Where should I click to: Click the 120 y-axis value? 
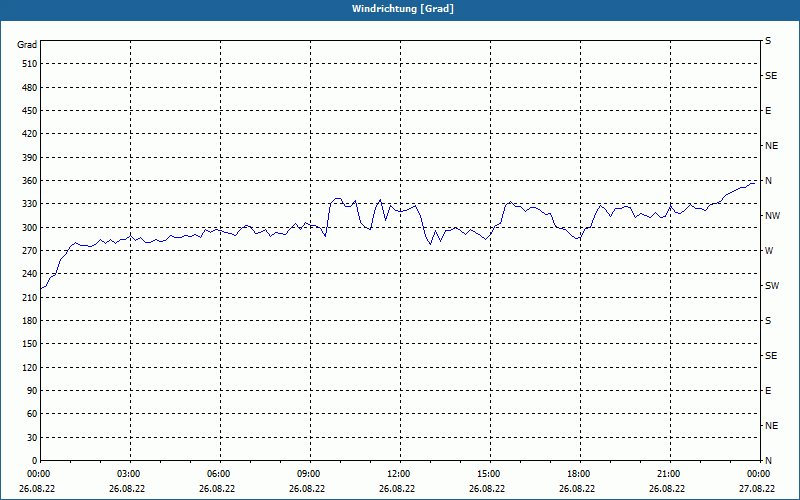(x=30, y=367)
